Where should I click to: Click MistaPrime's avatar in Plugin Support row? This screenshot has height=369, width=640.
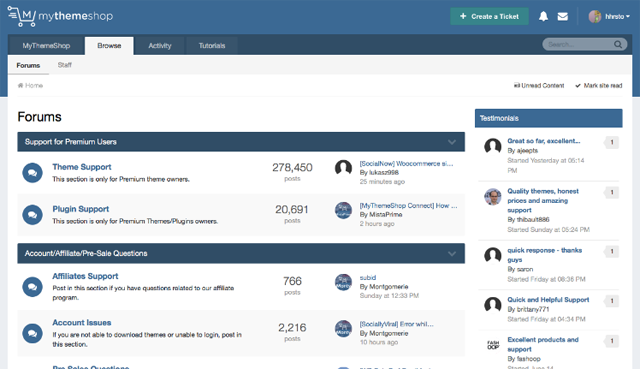coord(343,210)
